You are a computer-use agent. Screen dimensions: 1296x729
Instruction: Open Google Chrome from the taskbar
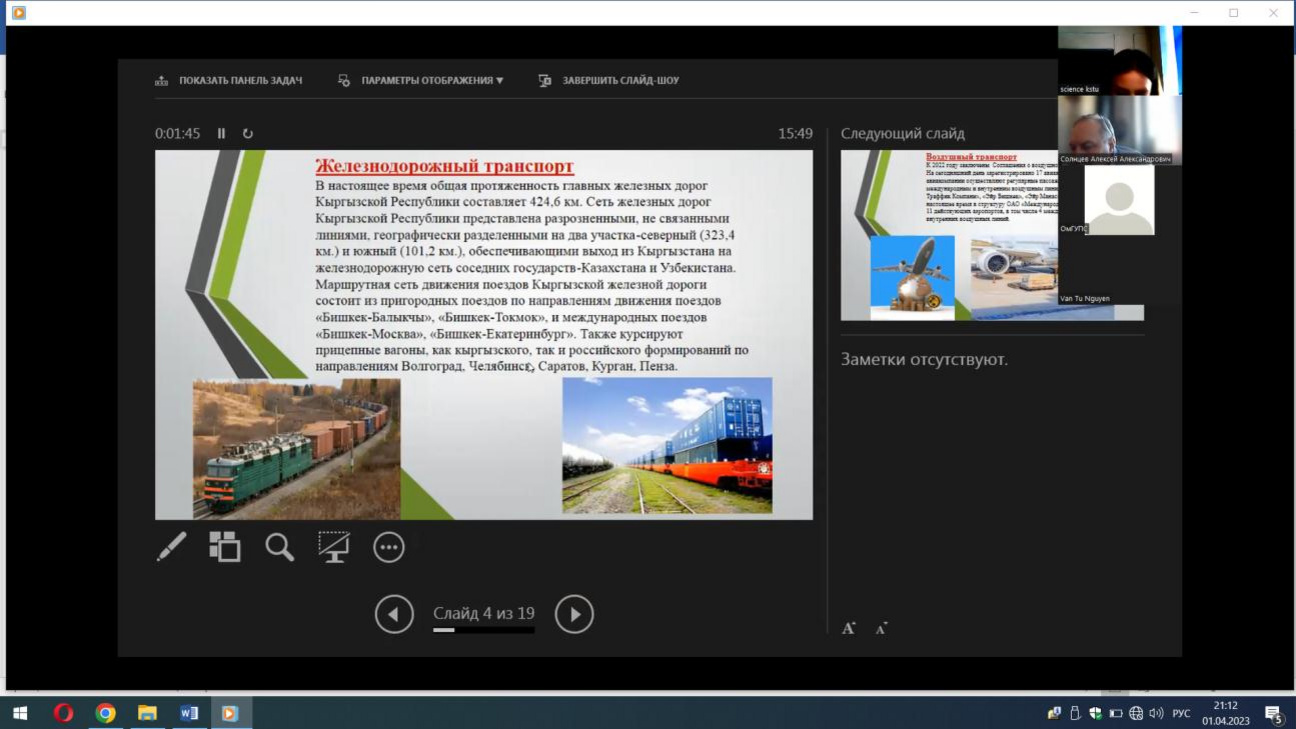(x=105, y=713)
